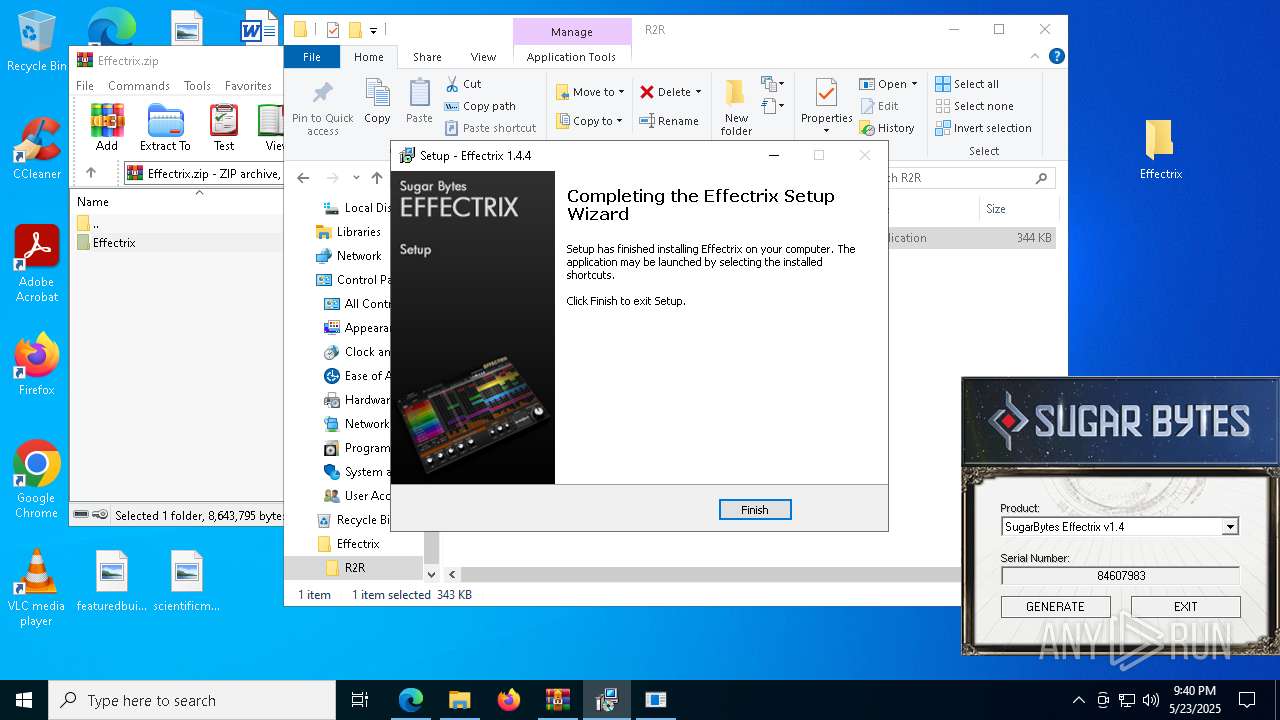Image resolution: width=1280 pixels, height=720 pixels.
Task: Open Microsoft Edge from the taskbar
Action: pos(411,700)
